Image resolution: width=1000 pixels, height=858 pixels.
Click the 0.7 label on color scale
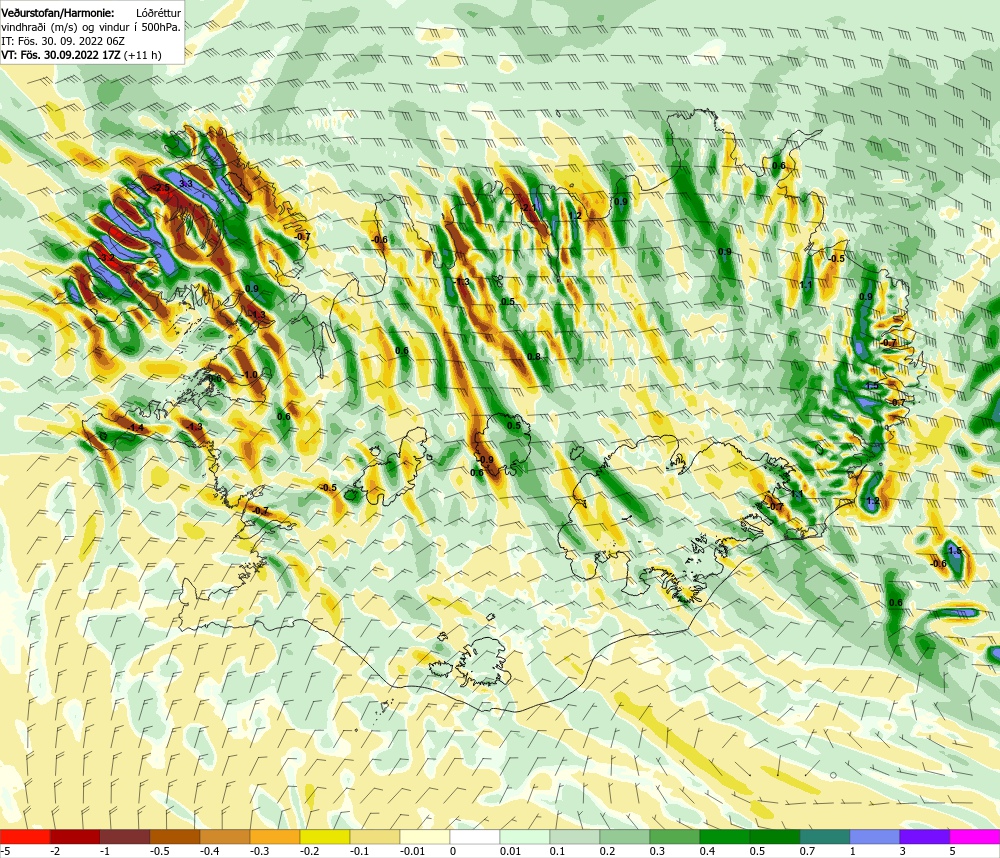tap(807, 851)
